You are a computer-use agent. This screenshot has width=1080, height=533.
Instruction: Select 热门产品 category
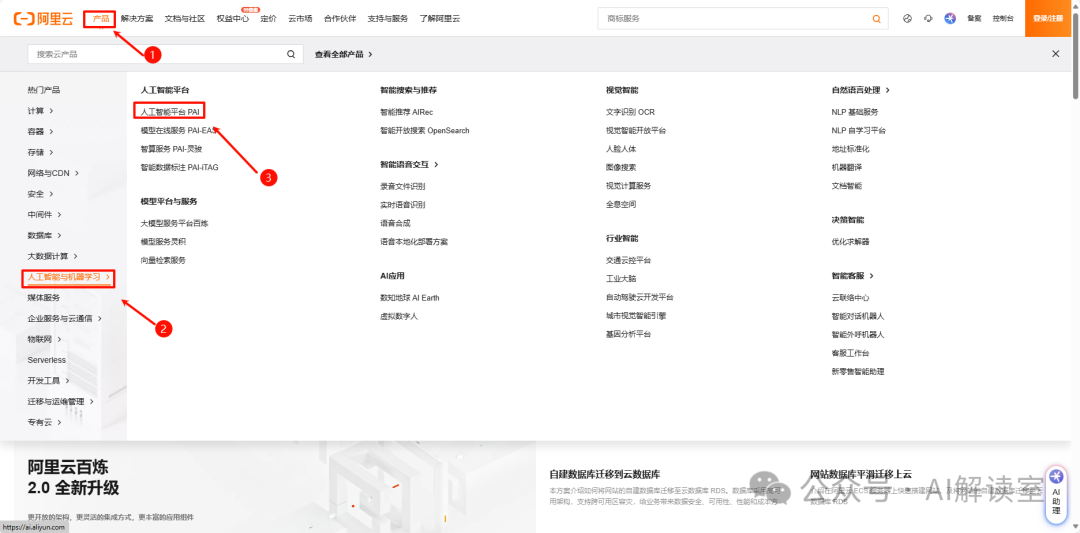point(44,90)
